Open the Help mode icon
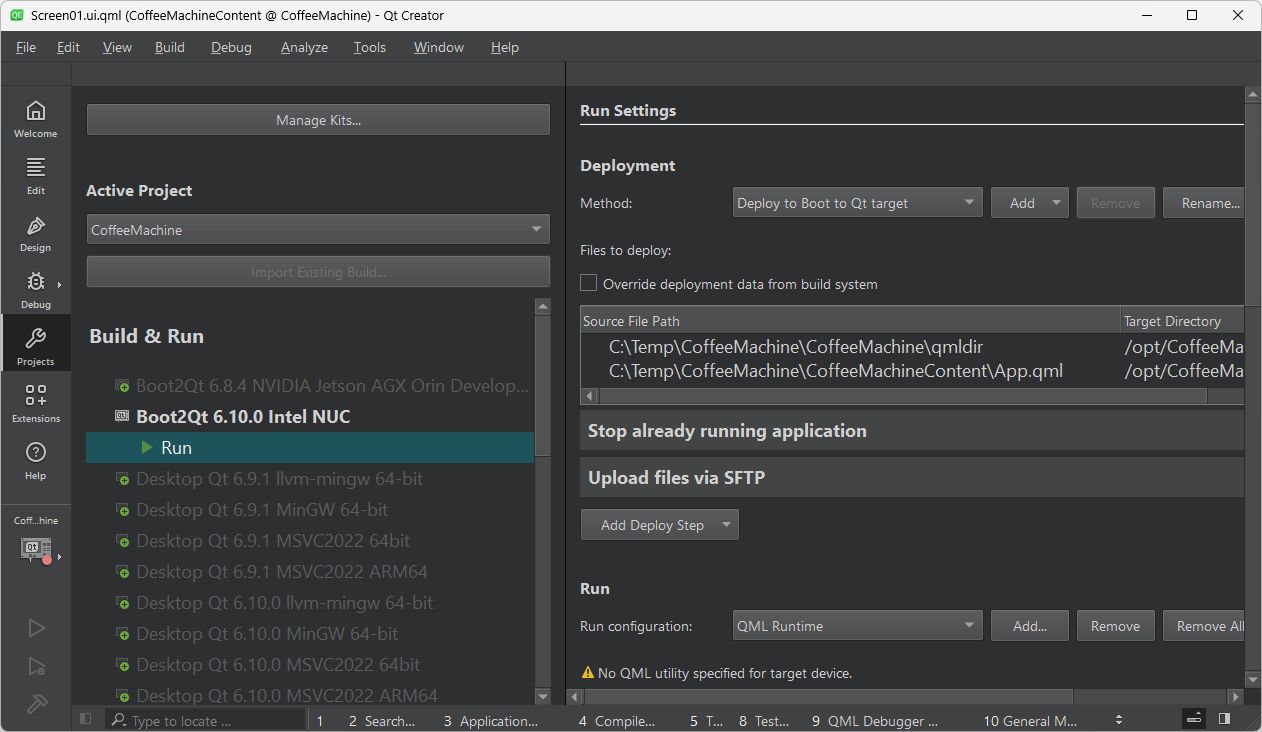This screenshot has width=1262, height=732. point(35,458)
